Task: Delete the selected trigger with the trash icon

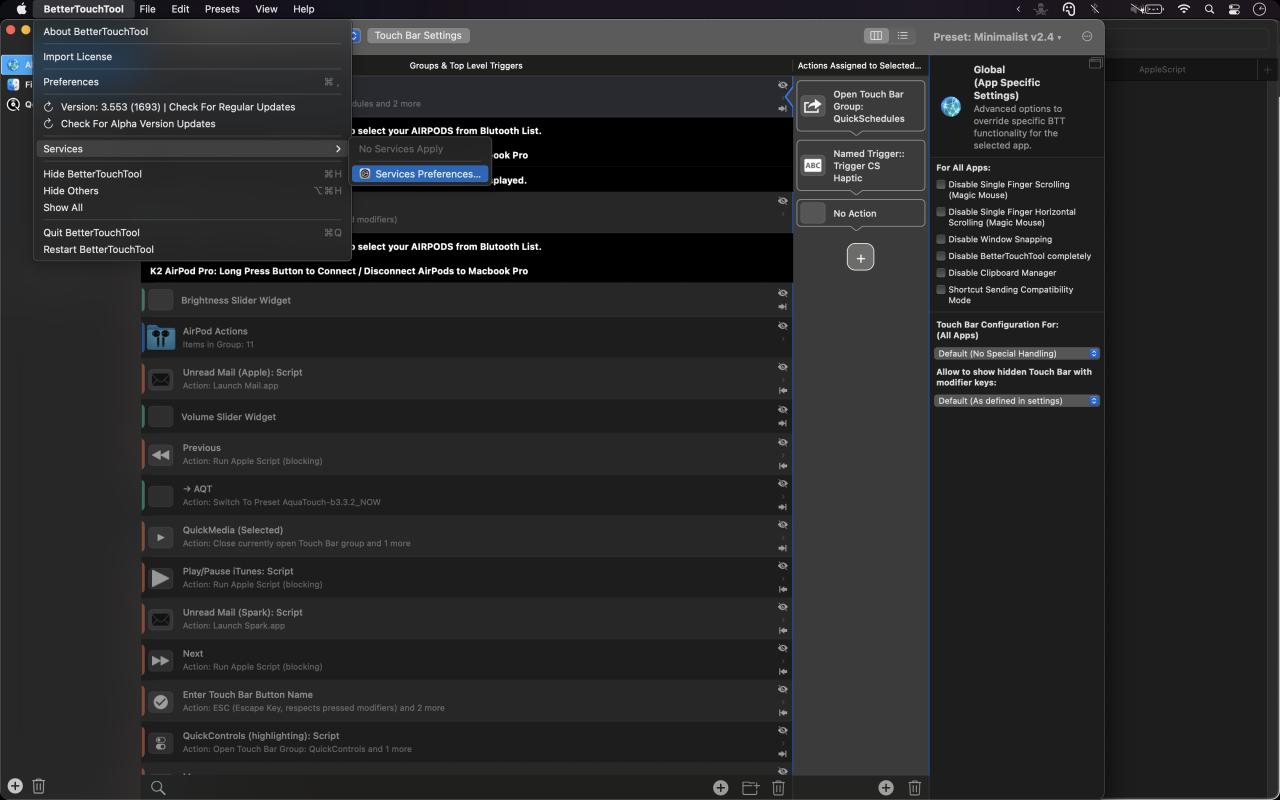Action: [778, 788]
